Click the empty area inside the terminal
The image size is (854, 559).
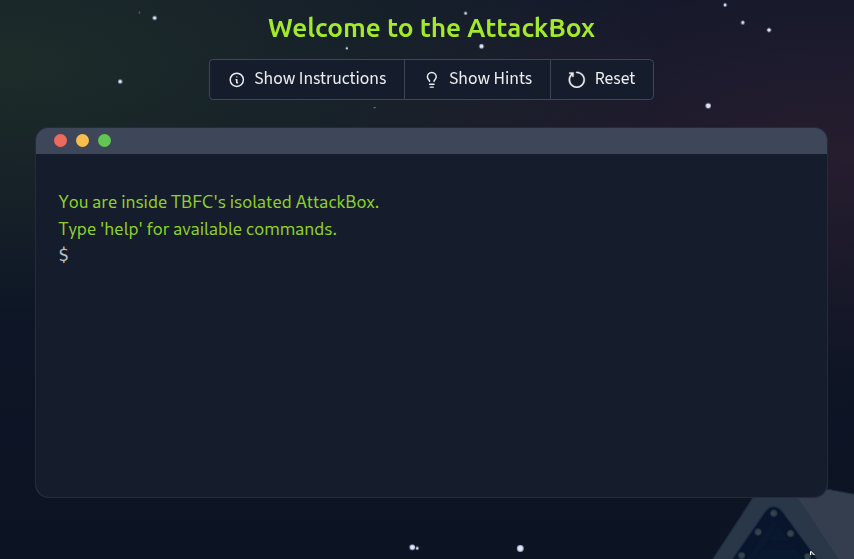tap(431, 380)
